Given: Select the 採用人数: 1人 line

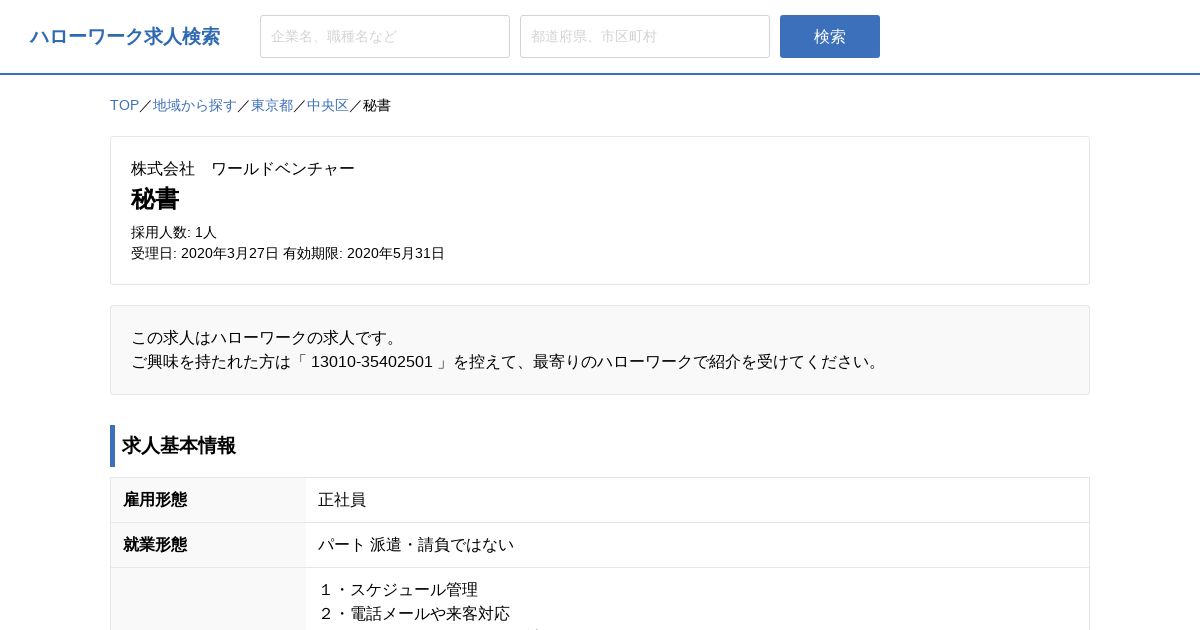Looking at the screenshot, I should coord(174,232).
